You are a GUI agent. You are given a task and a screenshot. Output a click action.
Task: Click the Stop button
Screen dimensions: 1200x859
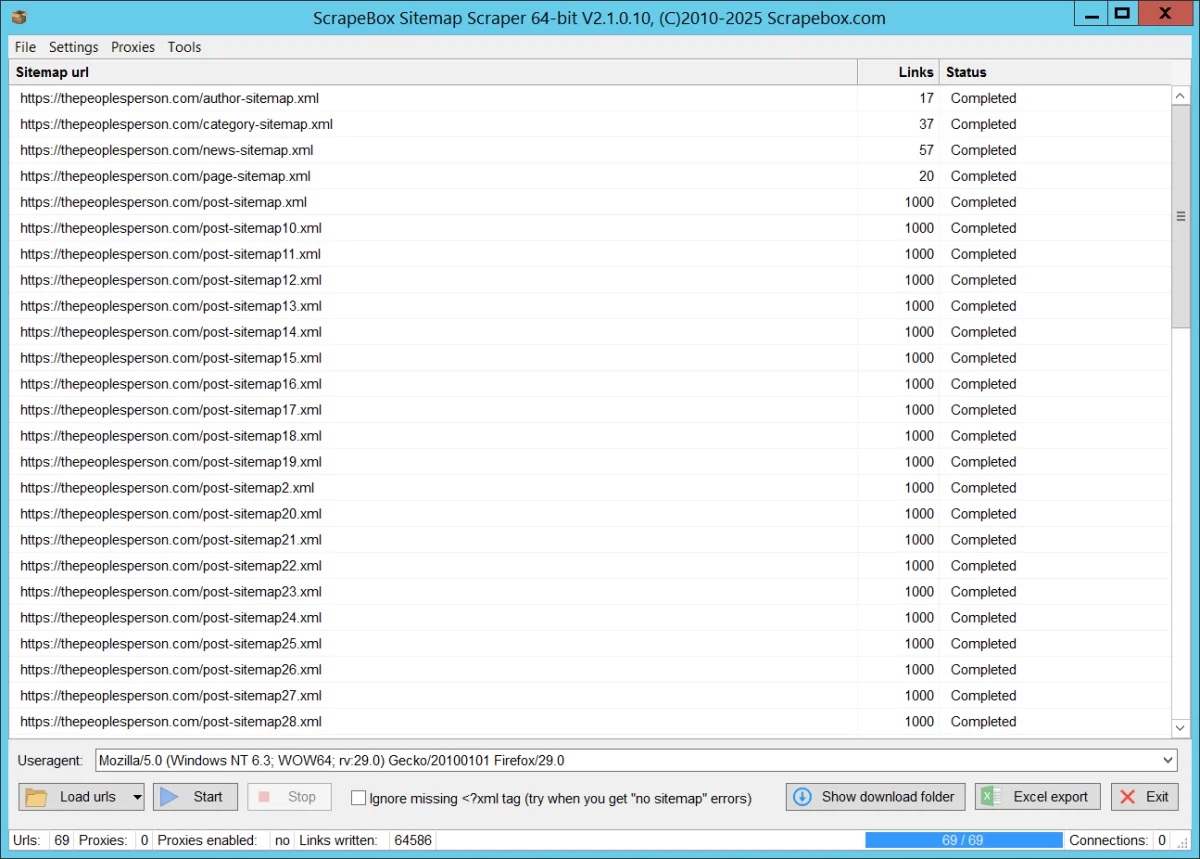[x=289, y=797]
